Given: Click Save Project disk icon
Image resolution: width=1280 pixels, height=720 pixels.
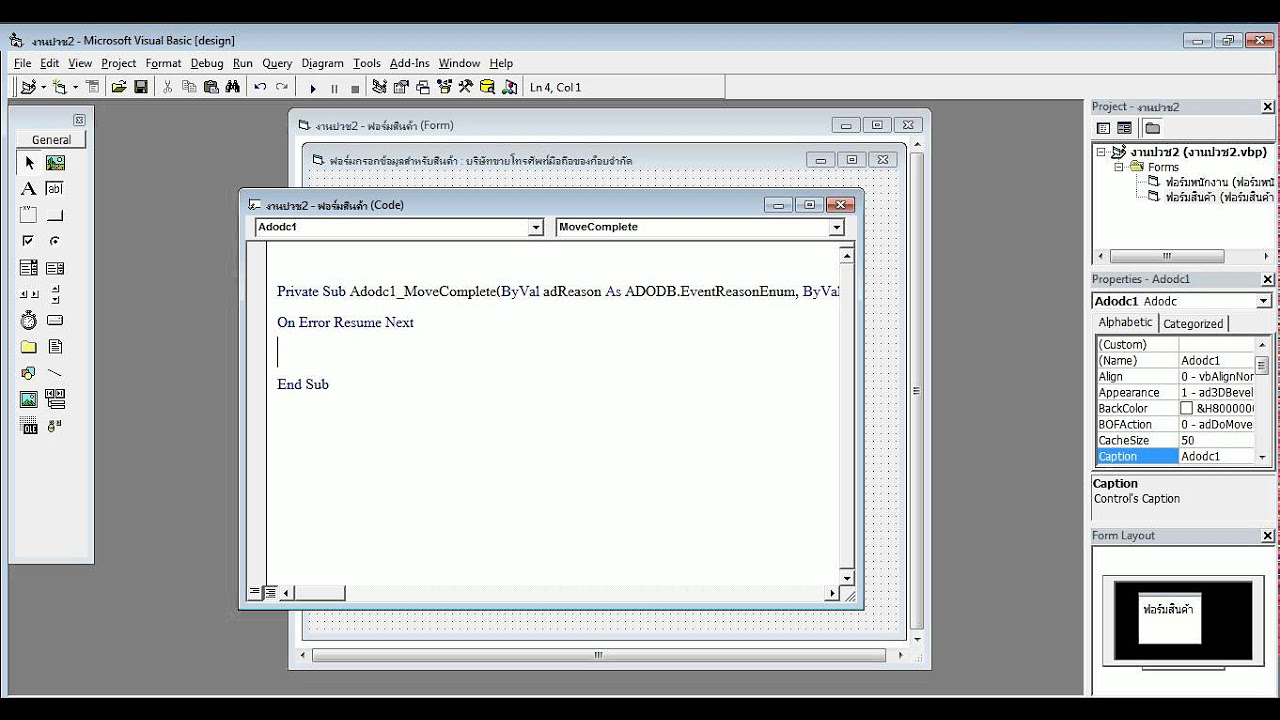Looking at the screenshot, I should click(141, 87).
